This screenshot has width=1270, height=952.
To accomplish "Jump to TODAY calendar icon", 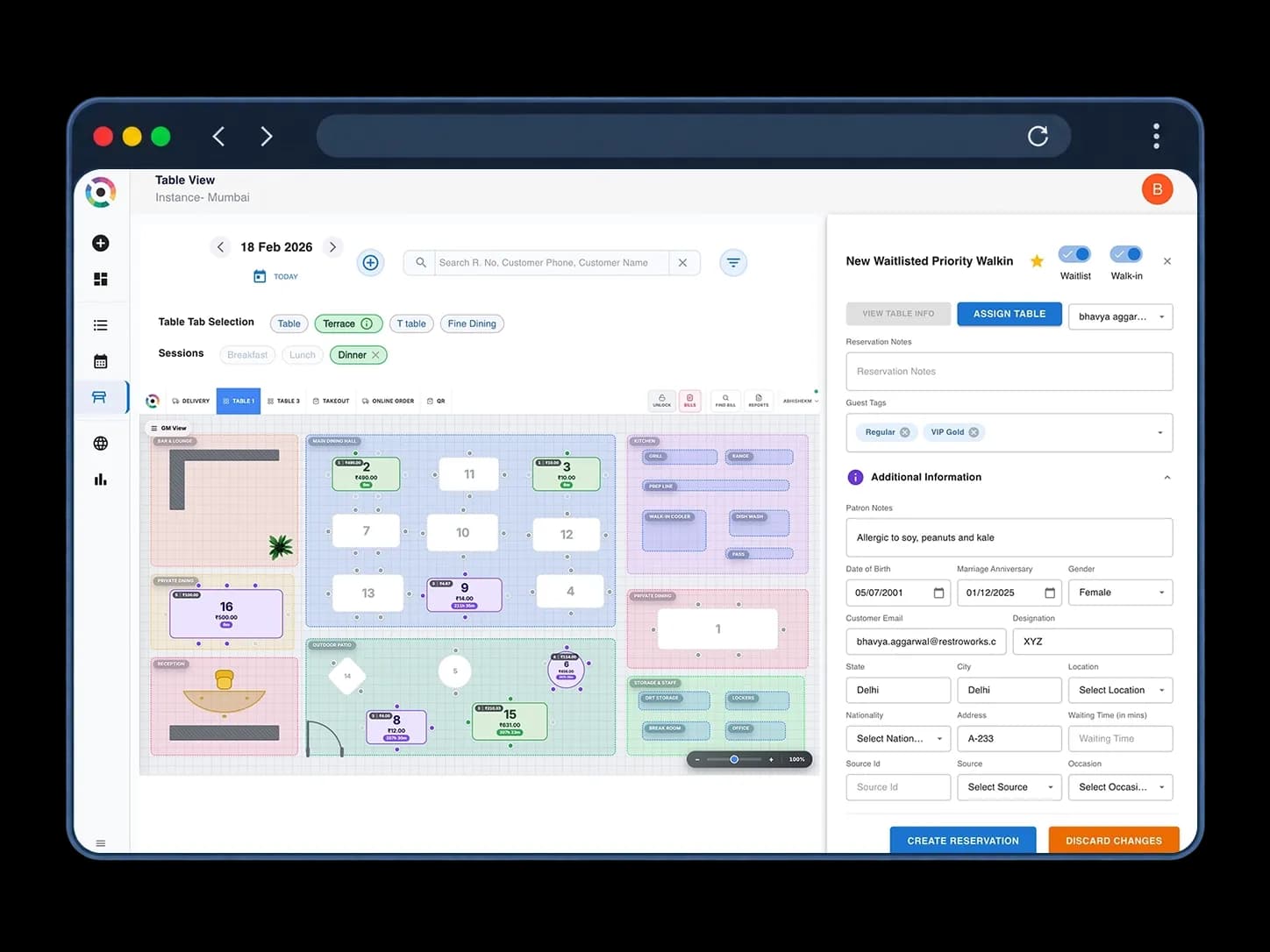I will point(260,276).
